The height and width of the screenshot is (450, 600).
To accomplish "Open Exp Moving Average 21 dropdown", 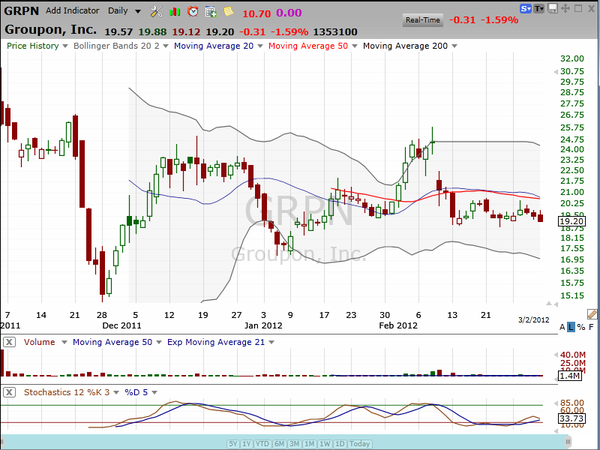I will (x=271, y=342).
